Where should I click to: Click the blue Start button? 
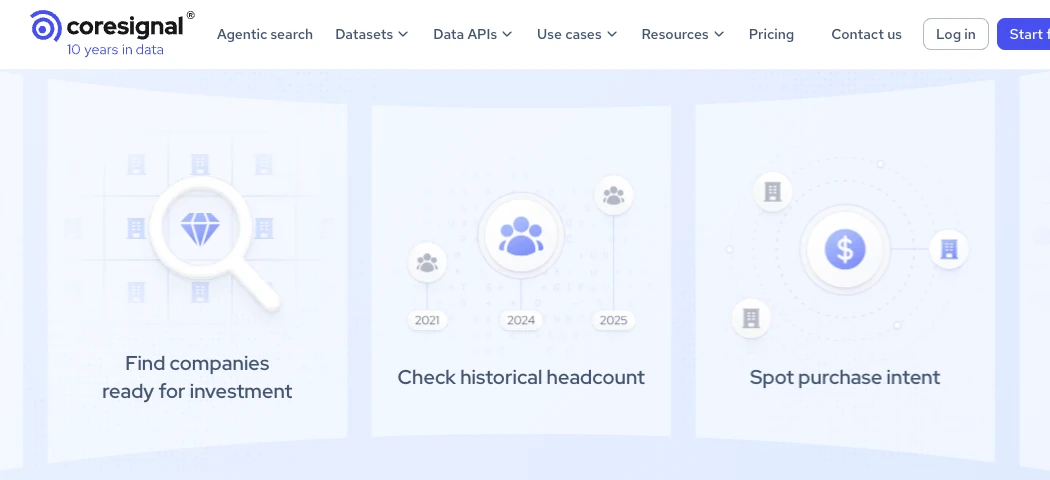point(1023,34)
